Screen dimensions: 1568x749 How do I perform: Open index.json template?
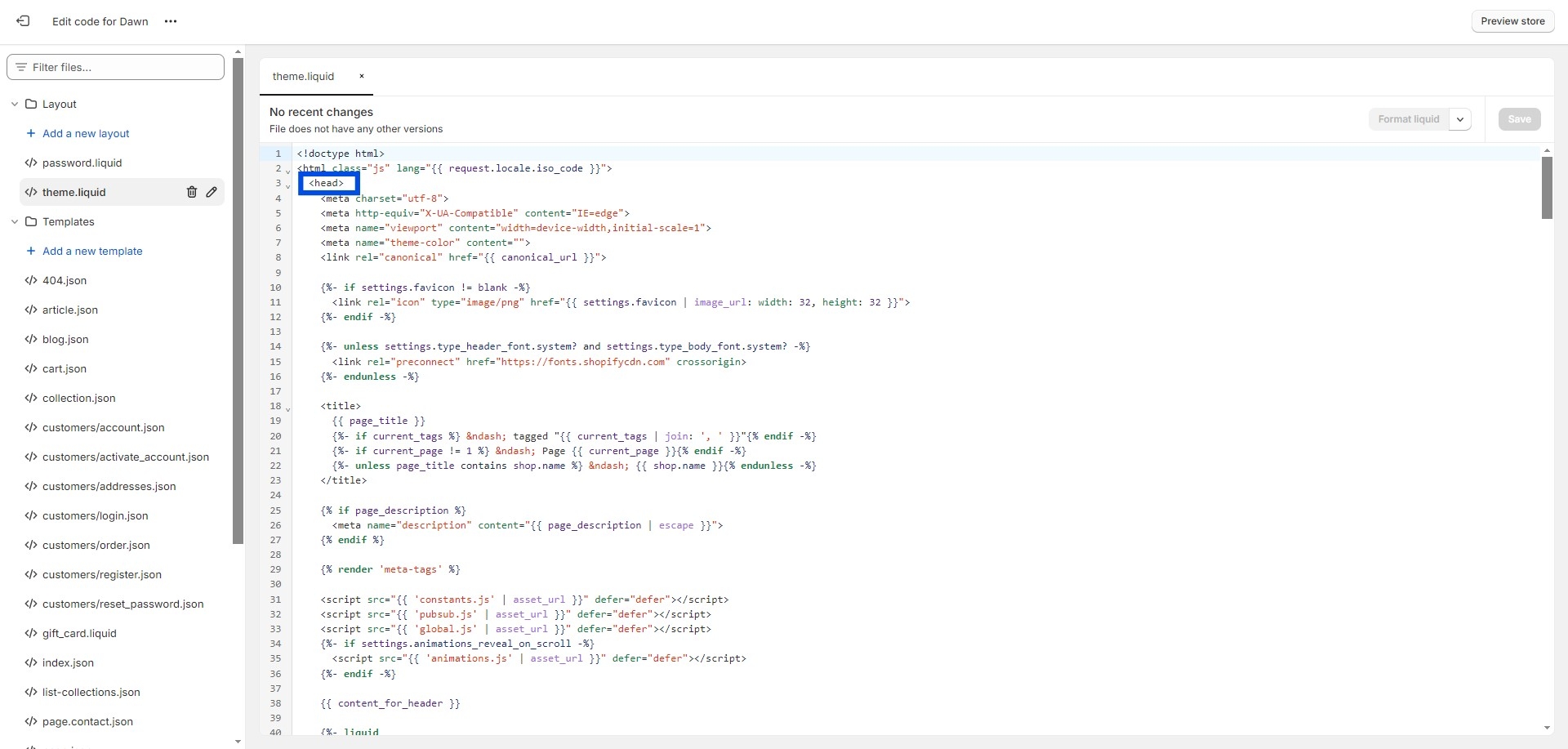pos(68,662)
